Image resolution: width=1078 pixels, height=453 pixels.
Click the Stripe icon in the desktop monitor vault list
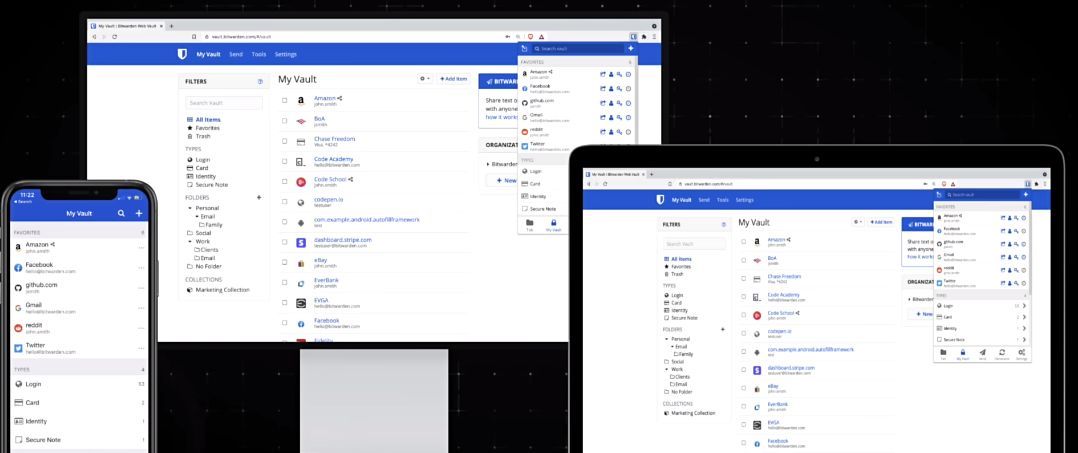click(x=300, y=243)
